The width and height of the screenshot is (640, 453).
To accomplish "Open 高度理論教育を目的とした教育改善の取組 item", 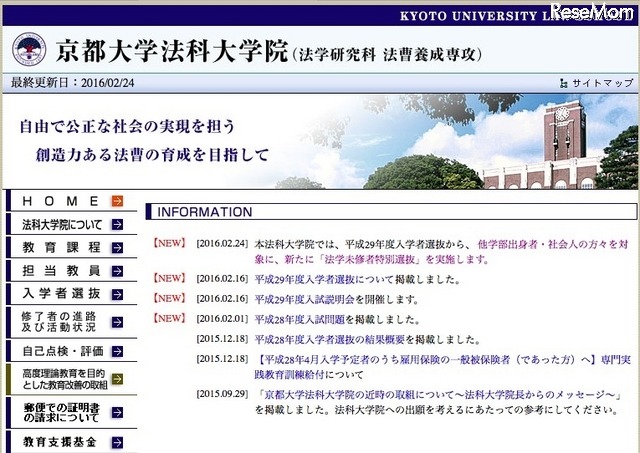I will point(72,379).
